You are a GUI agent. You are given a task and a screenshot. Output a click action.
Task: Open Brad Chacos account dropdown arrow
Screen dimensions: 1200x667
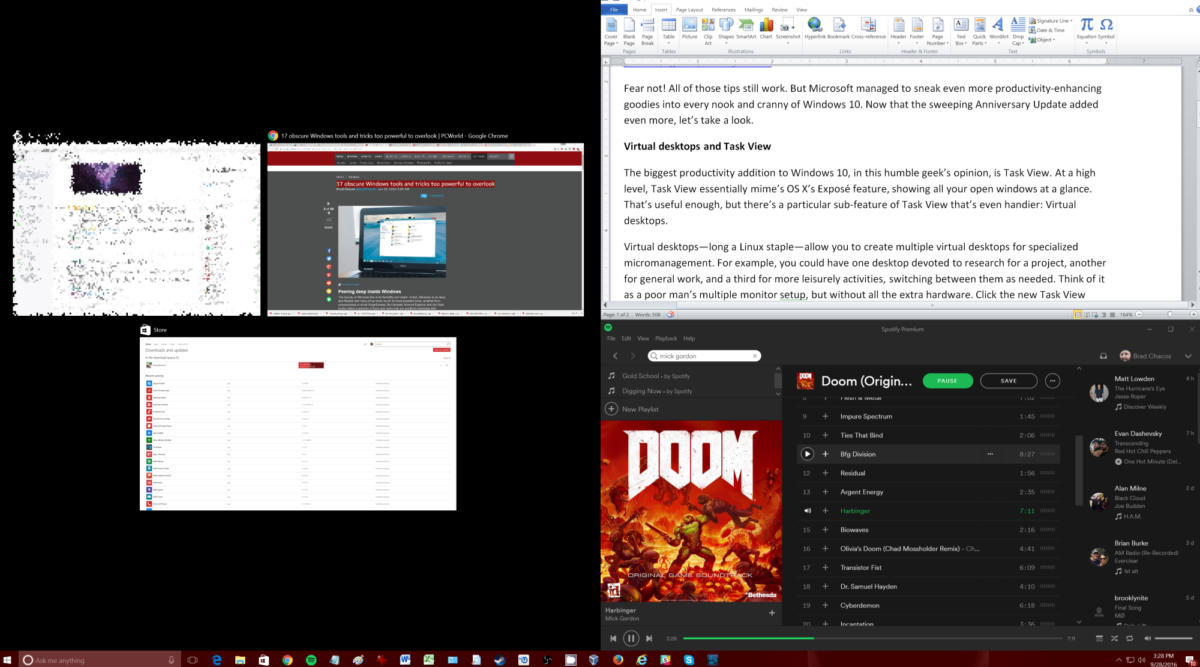1186,356
